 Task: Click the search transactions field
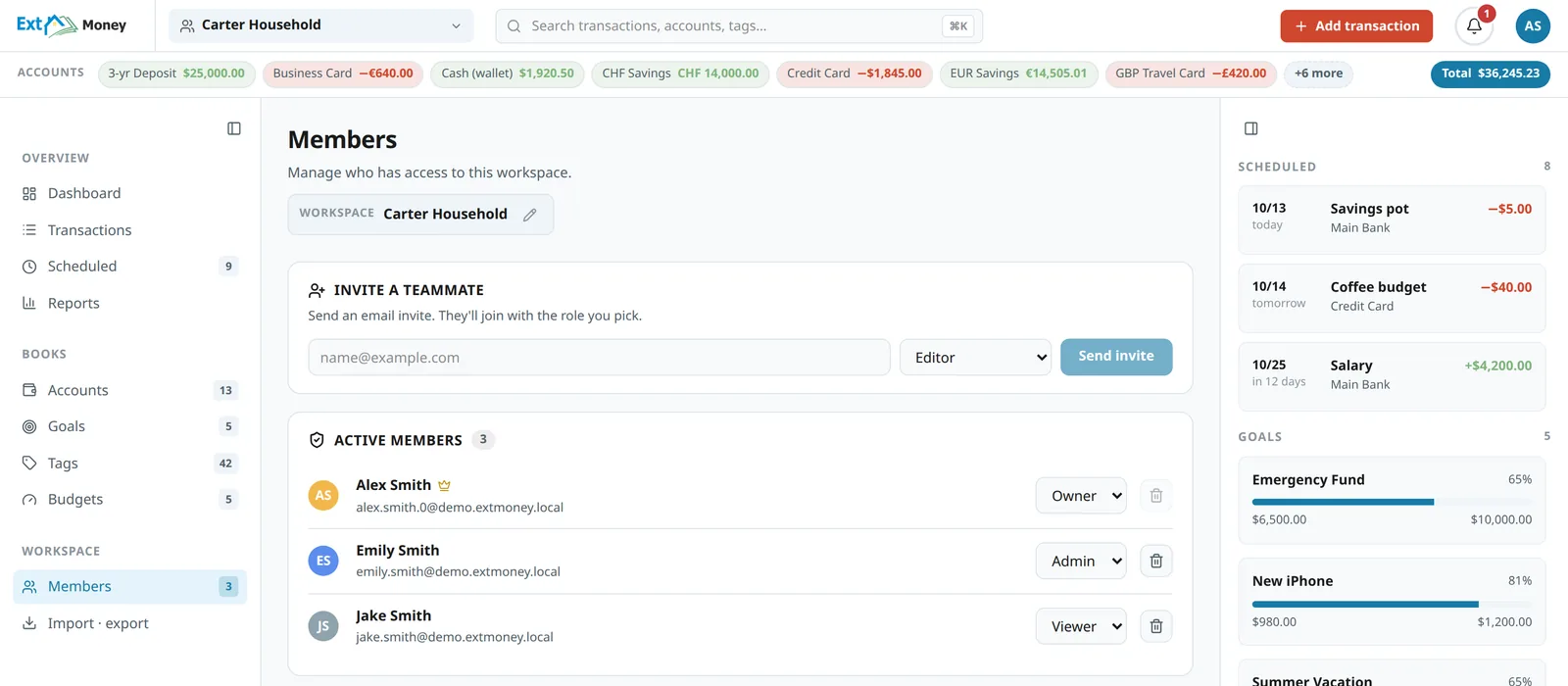point(739,26)
